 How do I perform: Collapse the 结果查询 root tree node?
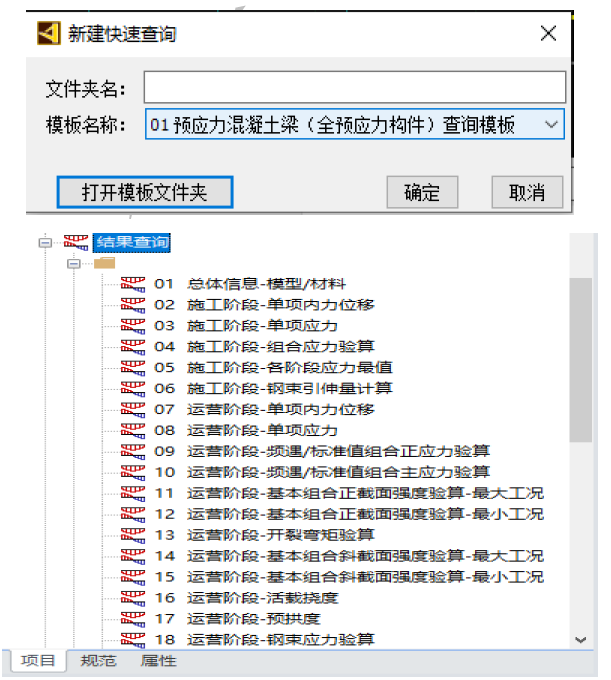point(45,242)
